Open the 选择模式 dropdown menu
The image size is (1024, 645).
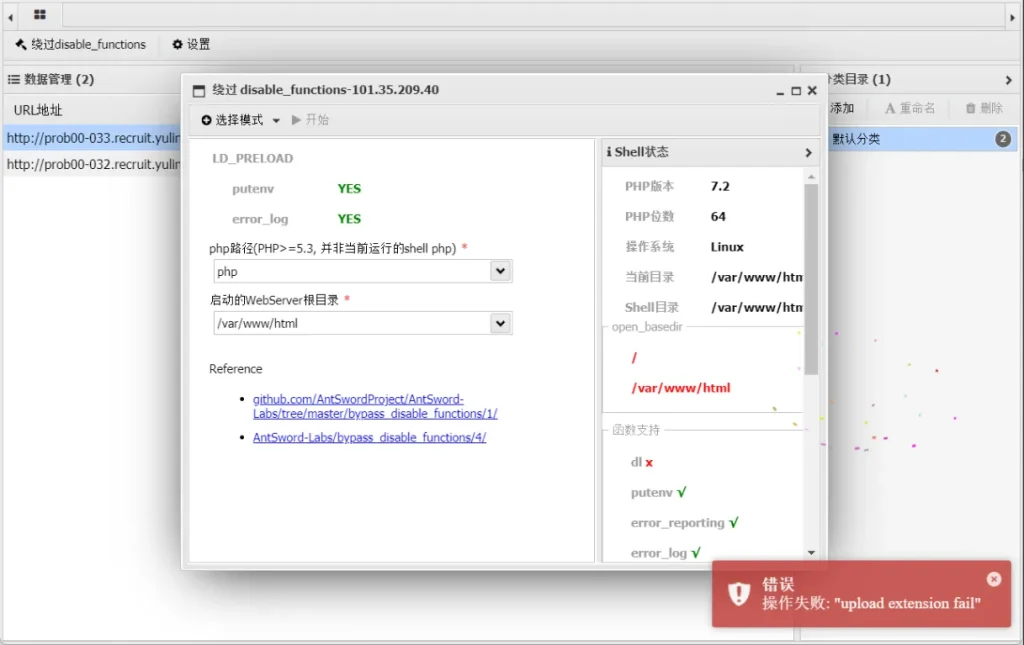(x=241, y=120)
